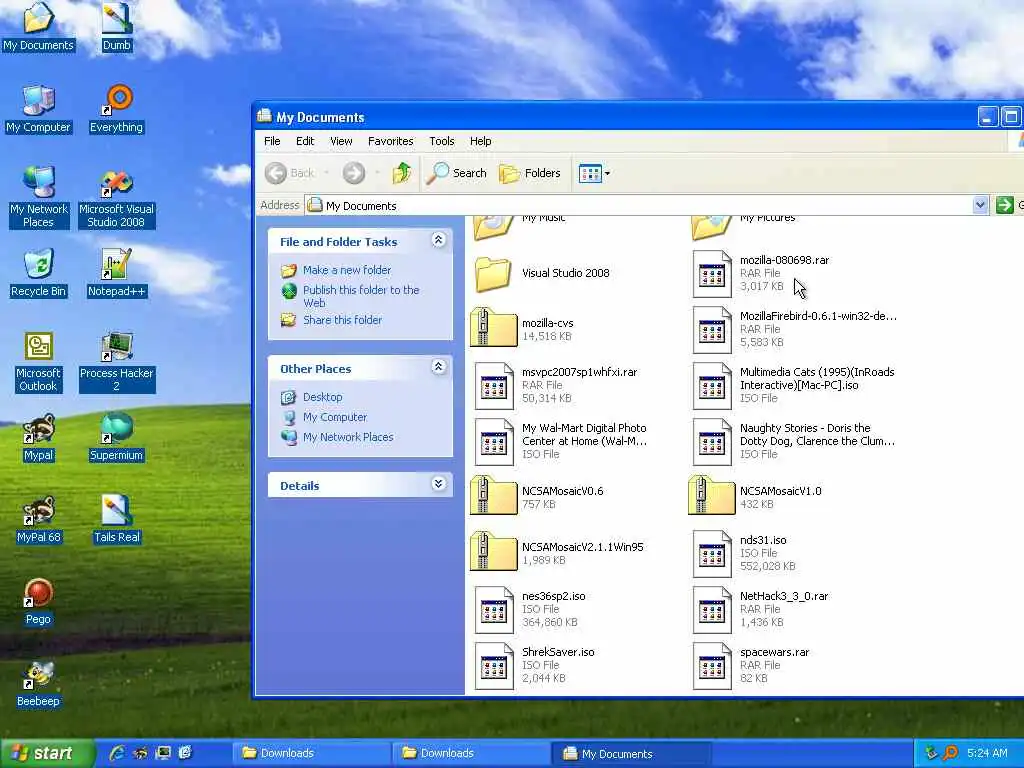Select the Visual Studio 2008 folder
The image size is (1024, 768).
pos(540,273)
